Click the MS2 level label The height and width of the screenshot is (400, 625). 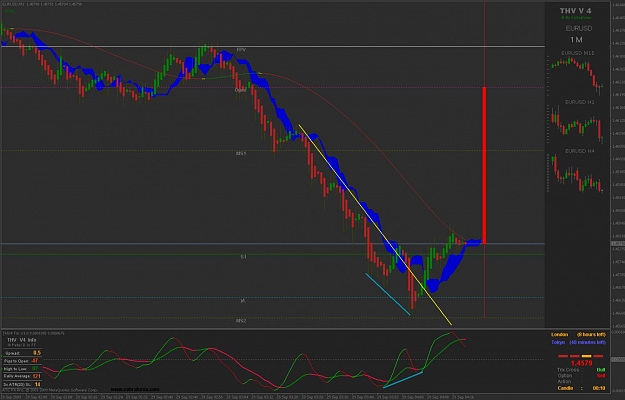[241, 321]
